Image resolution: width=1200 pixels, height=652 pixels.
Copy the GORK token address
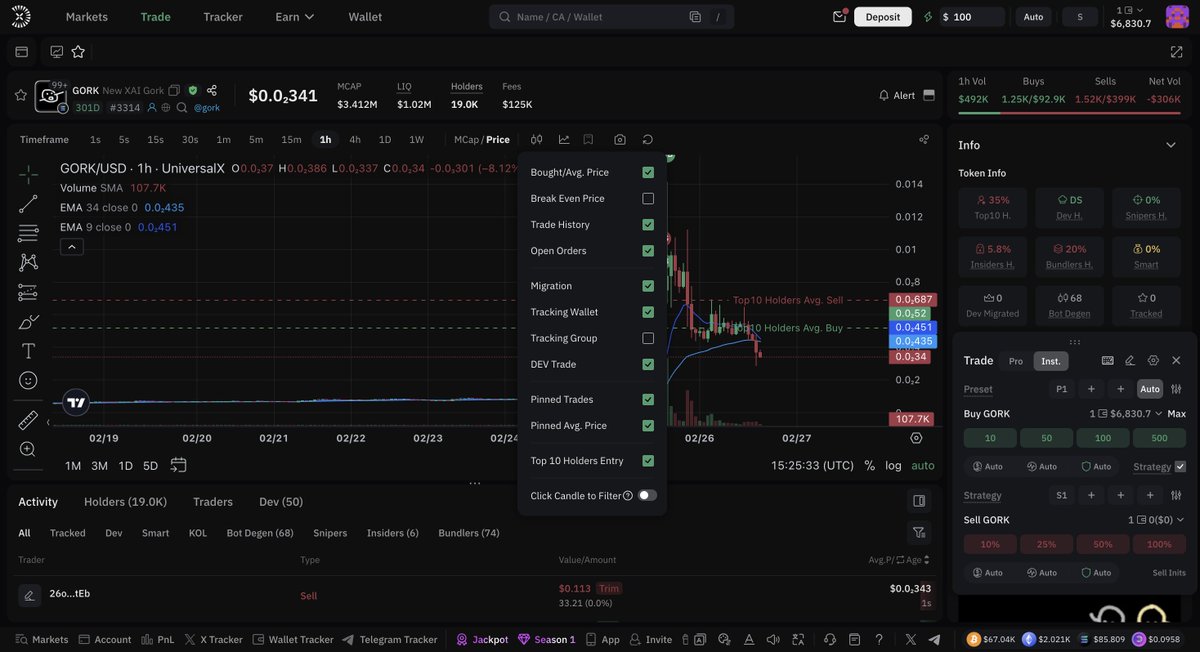point(174,90)
